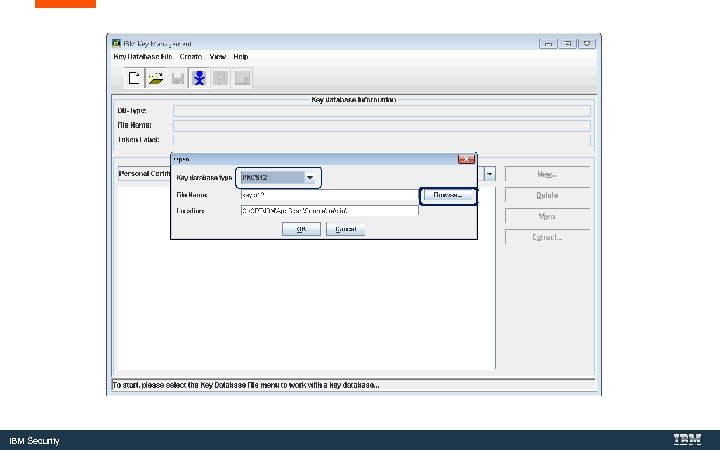Click the Location field in Open dialog

click(x=329, y=211)
